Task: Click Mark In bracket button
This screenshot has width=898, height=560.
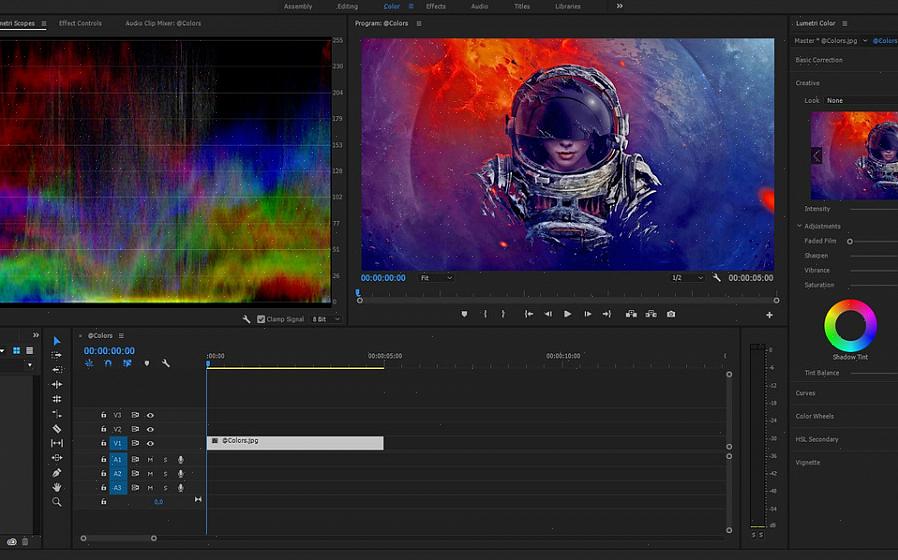Action: (x=485, y=314)
